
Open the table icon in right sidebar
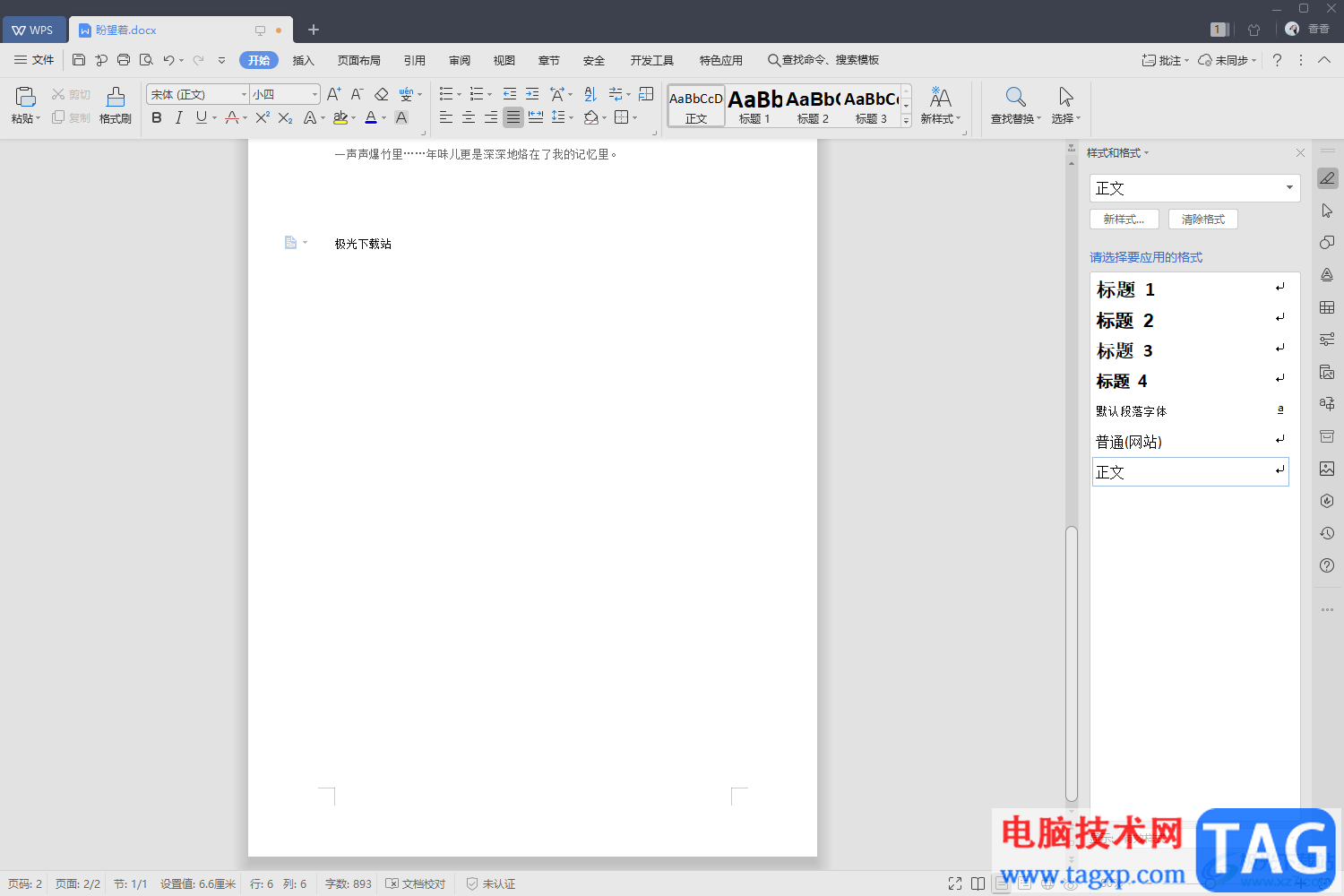pyautogui.click(x=1327, y=307)
